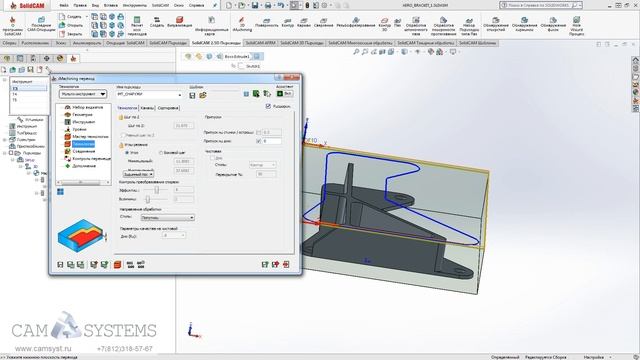Open the Файл menu
Viewport: 640px width, 360px height.
click(64, 6)
